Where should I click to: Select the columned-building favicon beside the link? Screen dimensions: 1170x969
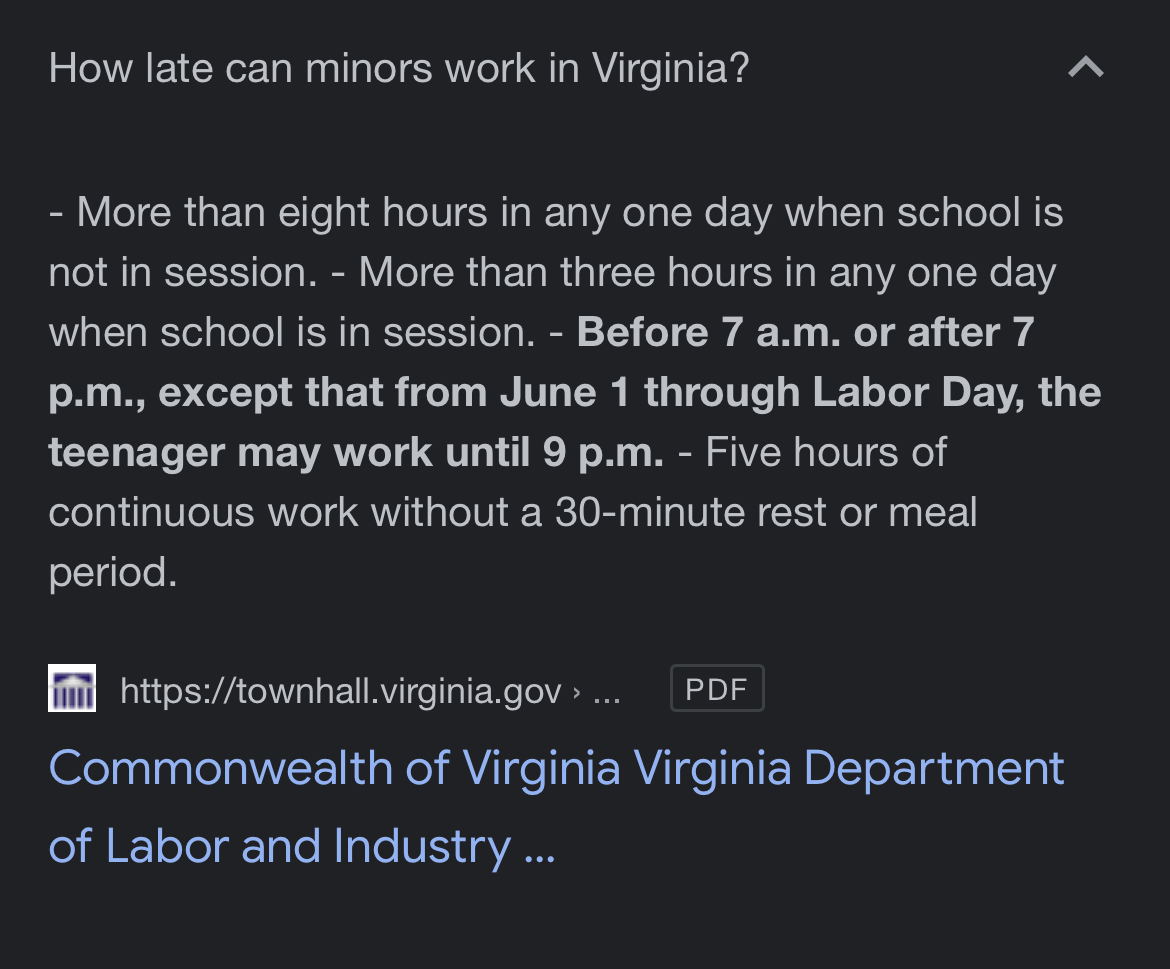(70, 687)
